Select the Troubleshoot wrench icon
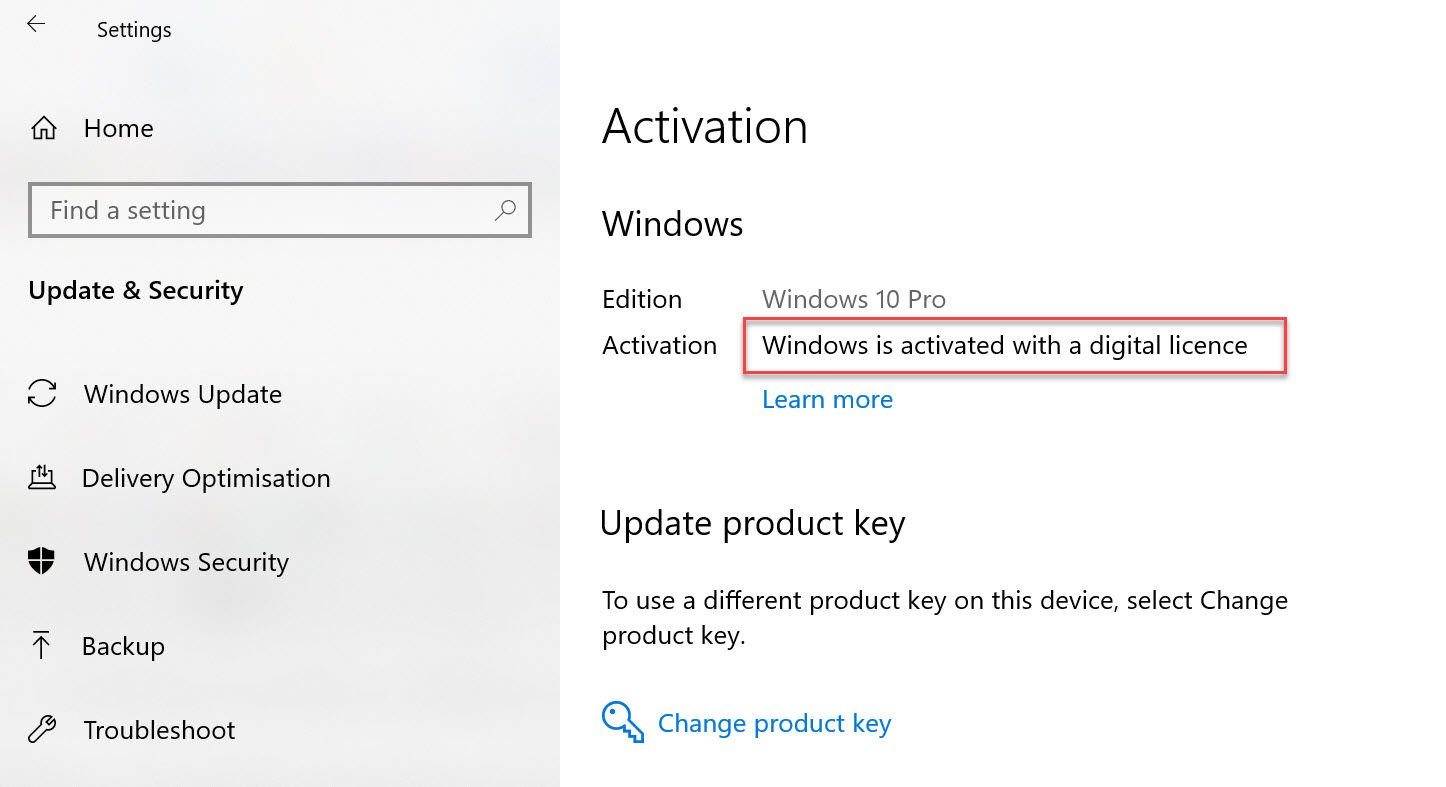 [41, 729]
